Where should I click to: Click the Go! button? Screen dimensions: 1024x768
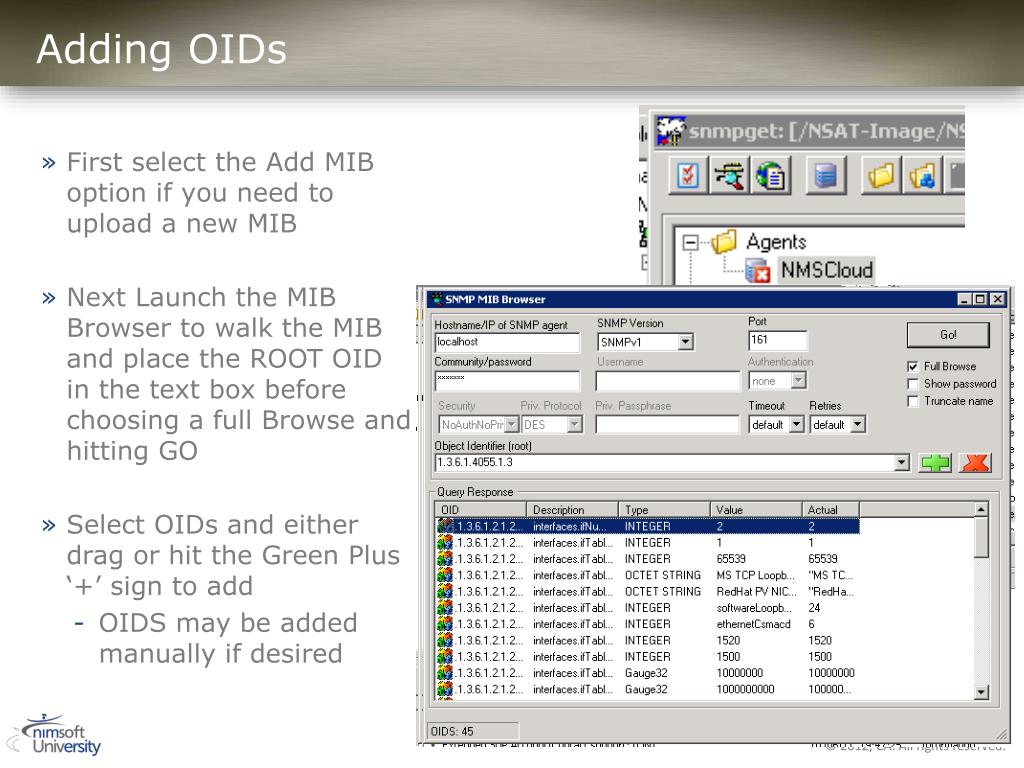(x=948, y=335)
